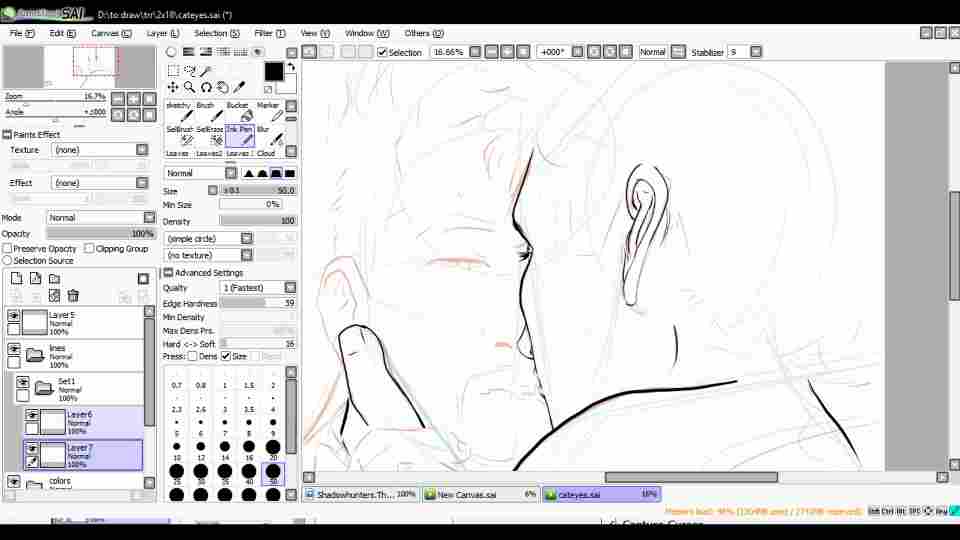Adjust the layer Opacity slider
The width and height of the screenshot is (960, 540).
tap(101, 234)
